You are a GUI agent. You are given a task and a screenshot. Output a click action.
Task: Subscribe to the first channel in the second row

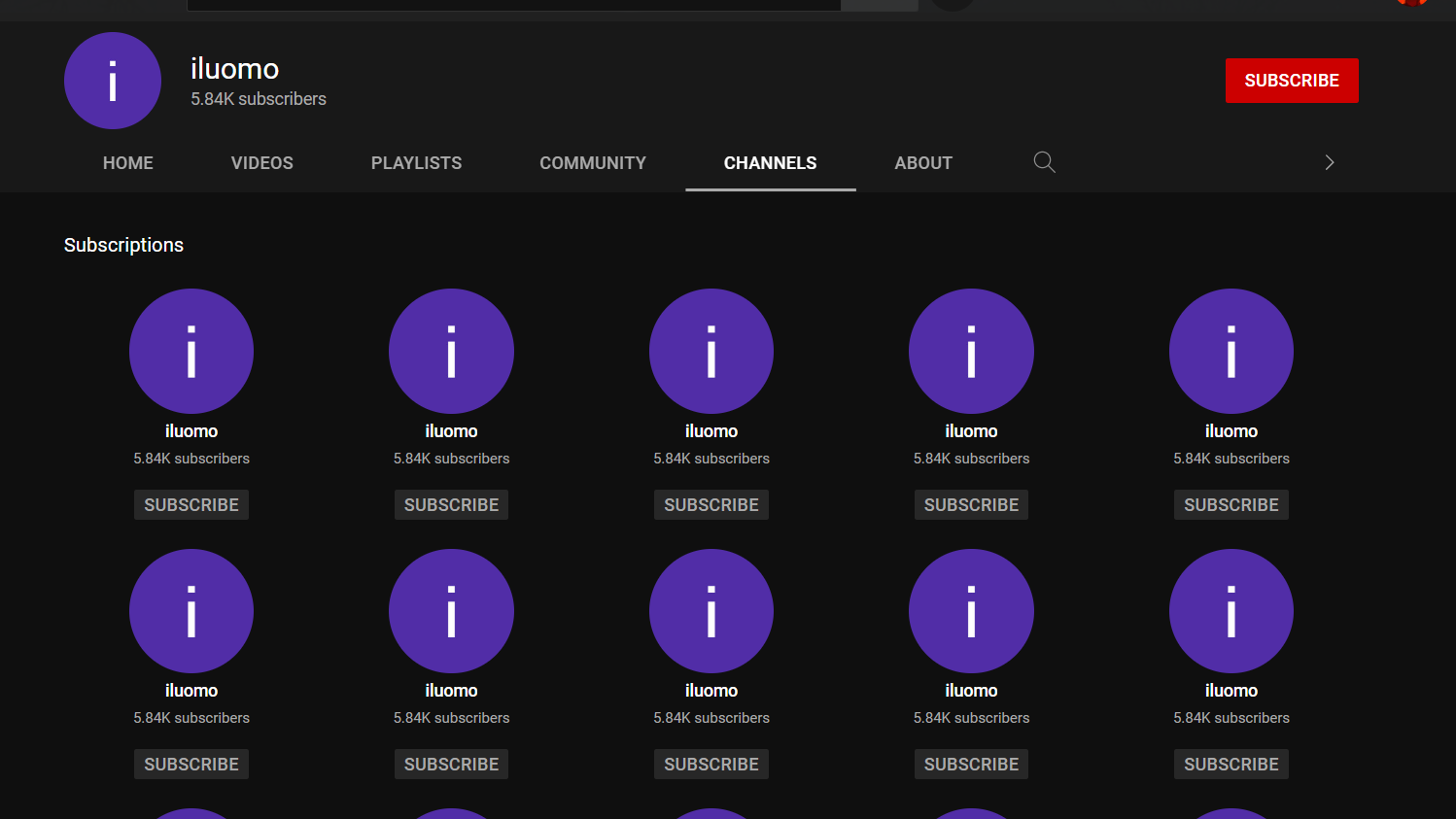pyautogui.click(x=191, y=765)
